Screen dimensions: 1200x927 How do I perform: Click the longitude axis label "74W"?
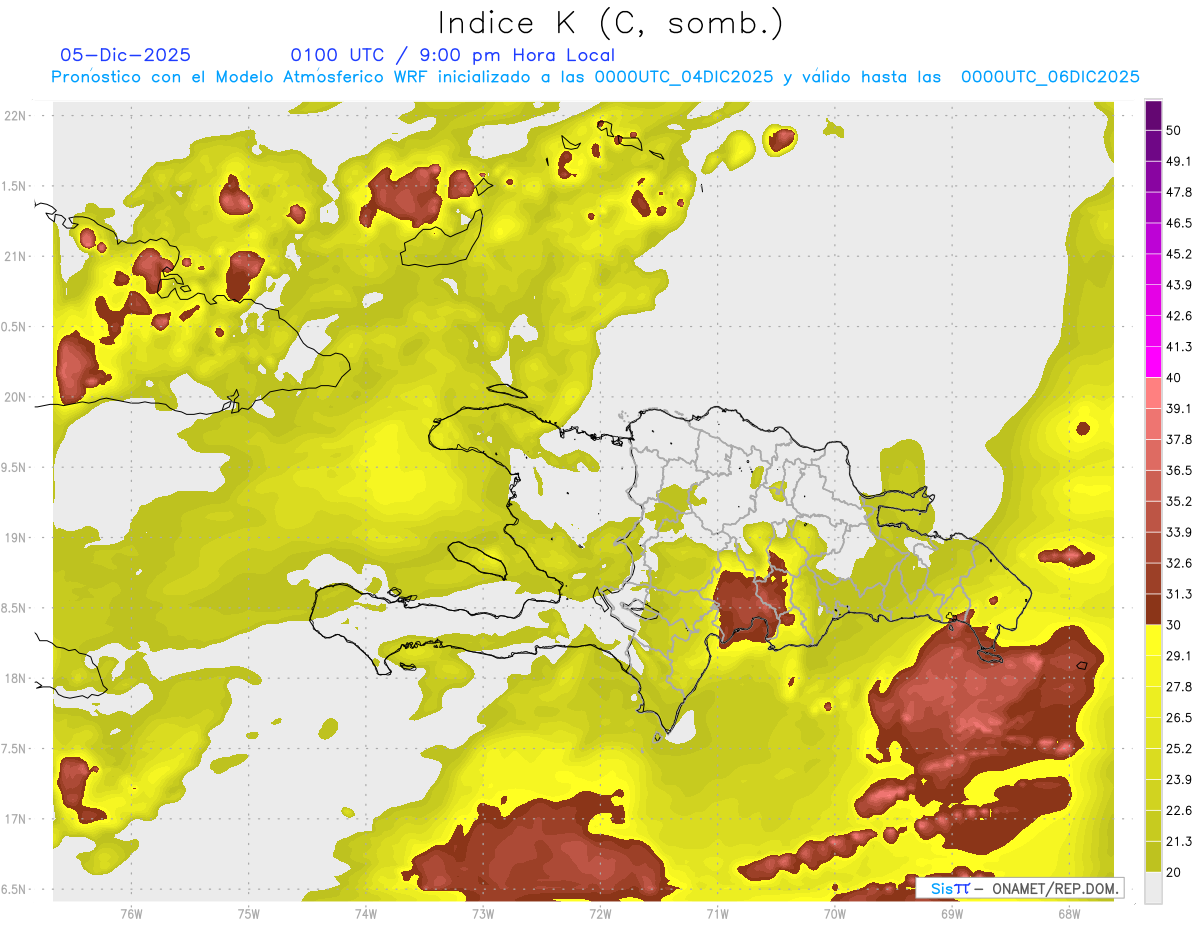coord(366,913)
